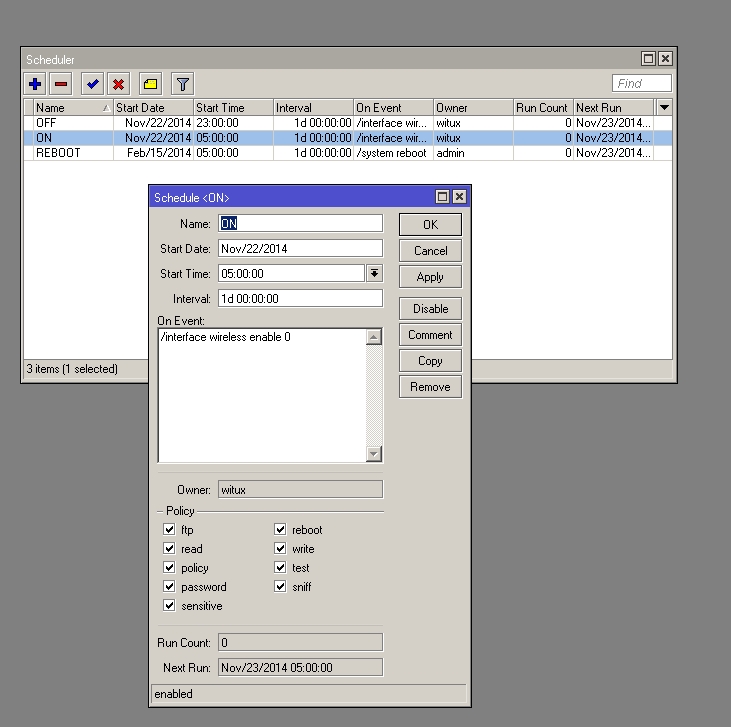This screenshot has height=727, width=731.
Task: Click the Cancel button
Action: click(430, 251)
